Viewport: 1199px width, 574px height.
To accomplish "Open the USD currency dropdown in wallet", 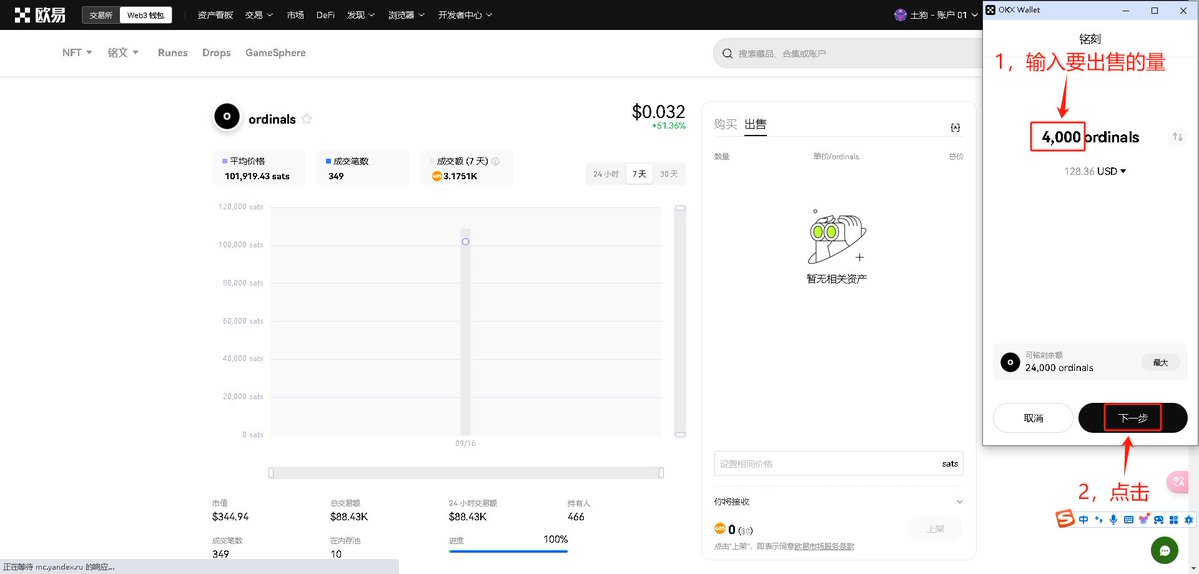I will 1096,171.
